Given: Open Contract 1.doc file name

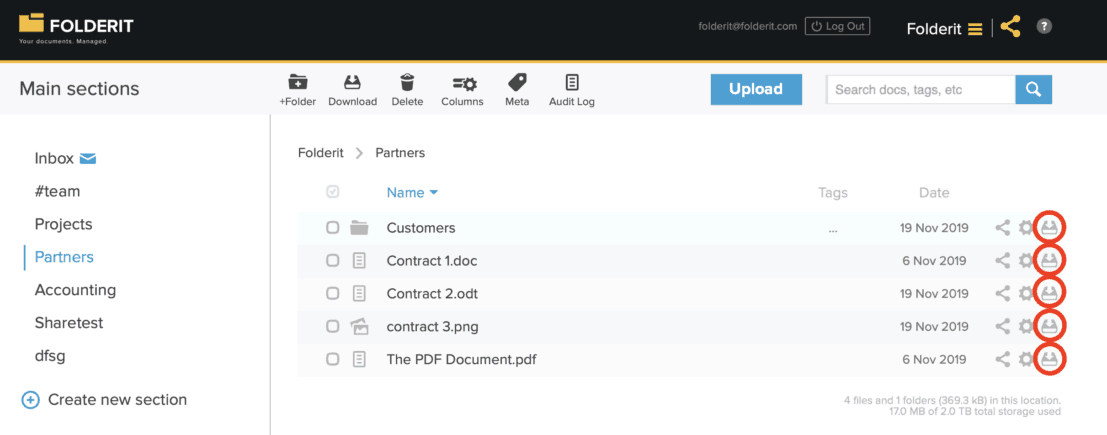Looking at the screenshot, I should [x=432, y=261].
